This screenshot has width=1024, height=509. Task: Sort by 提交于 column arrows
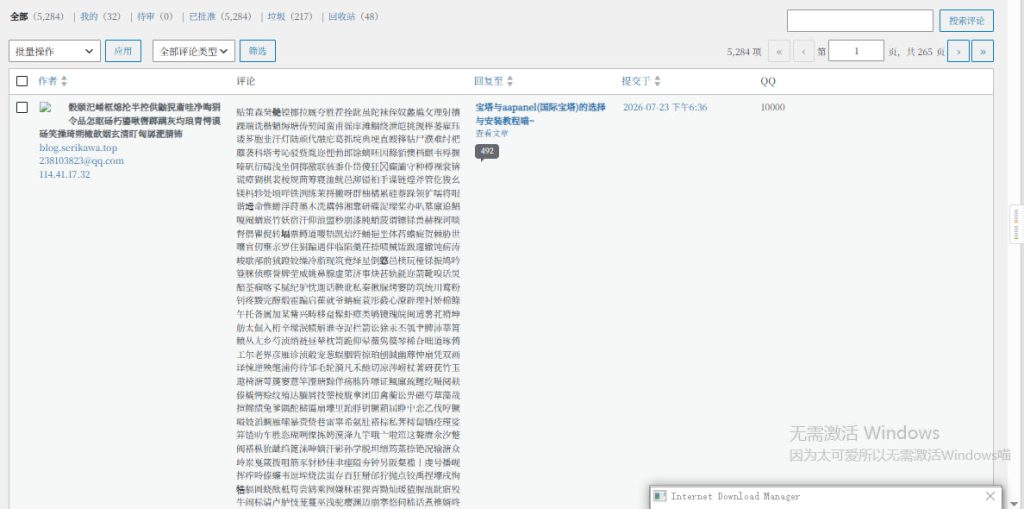tap(658, 81)
